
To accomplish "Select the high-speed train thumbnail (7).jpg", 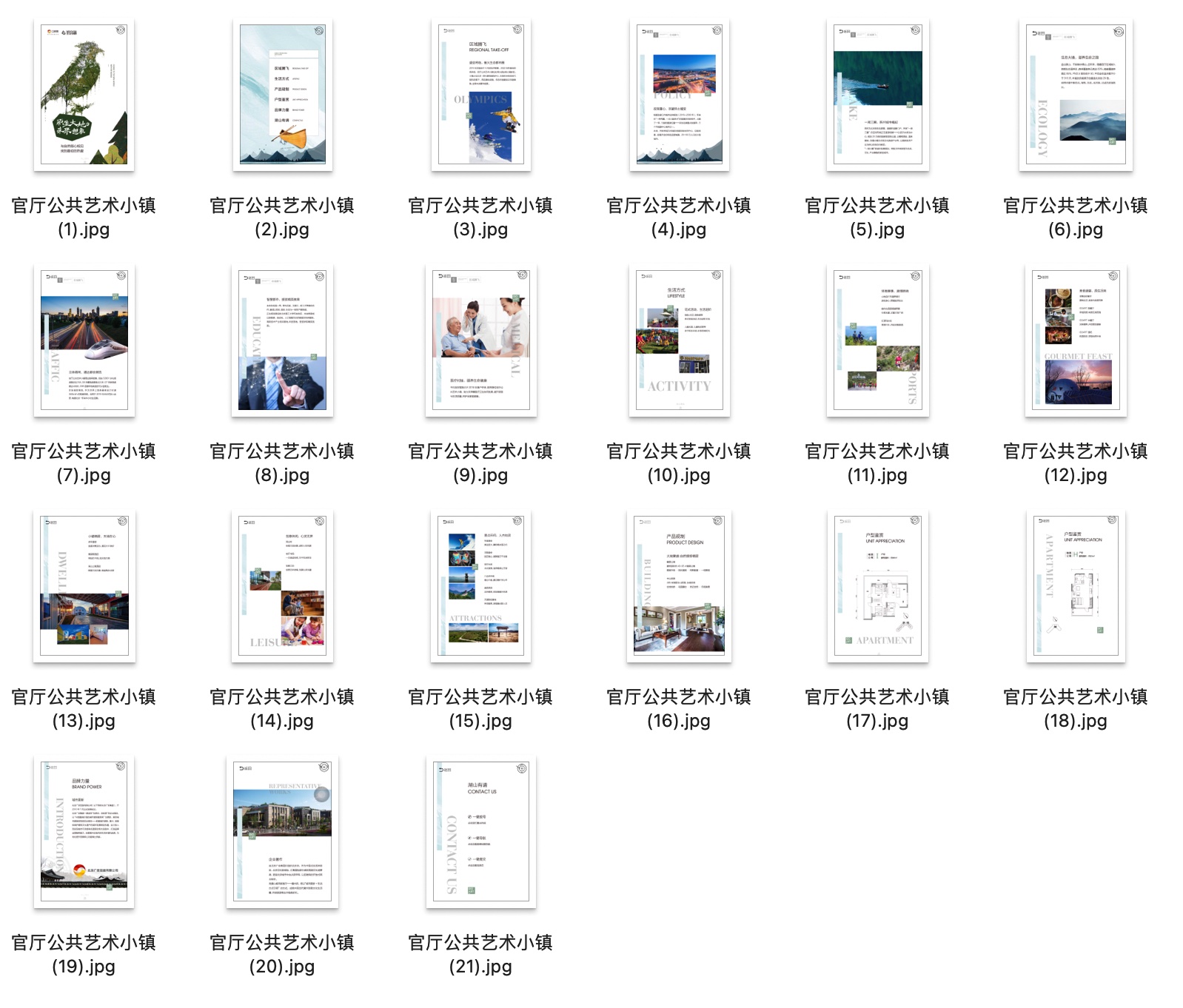I will tap(84, 340).
